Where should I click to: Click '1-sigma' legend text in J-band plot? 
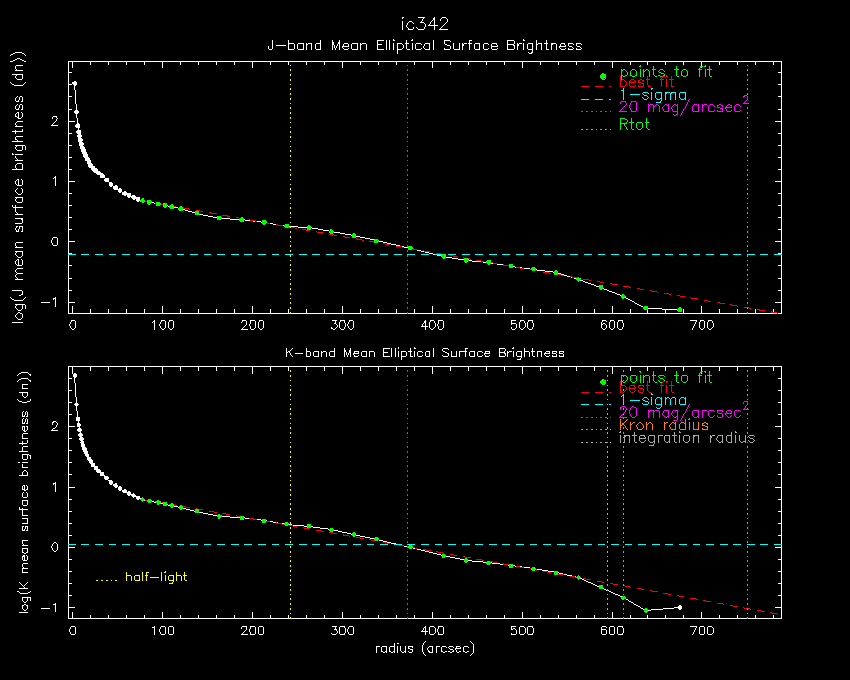(654, 95)
